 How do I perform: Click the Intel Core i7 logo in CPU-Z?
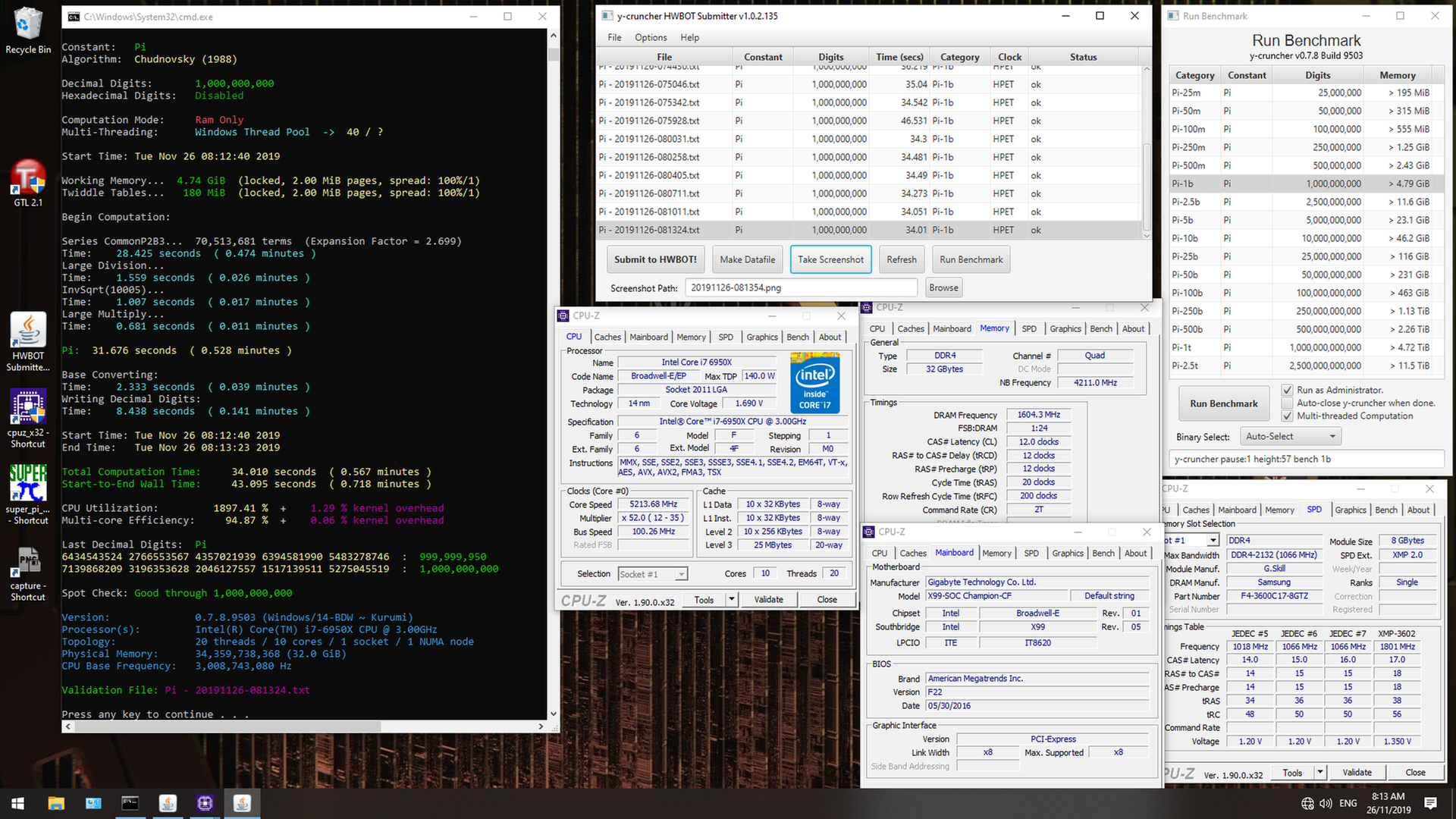pyautogui.click(x=815, y=382)
